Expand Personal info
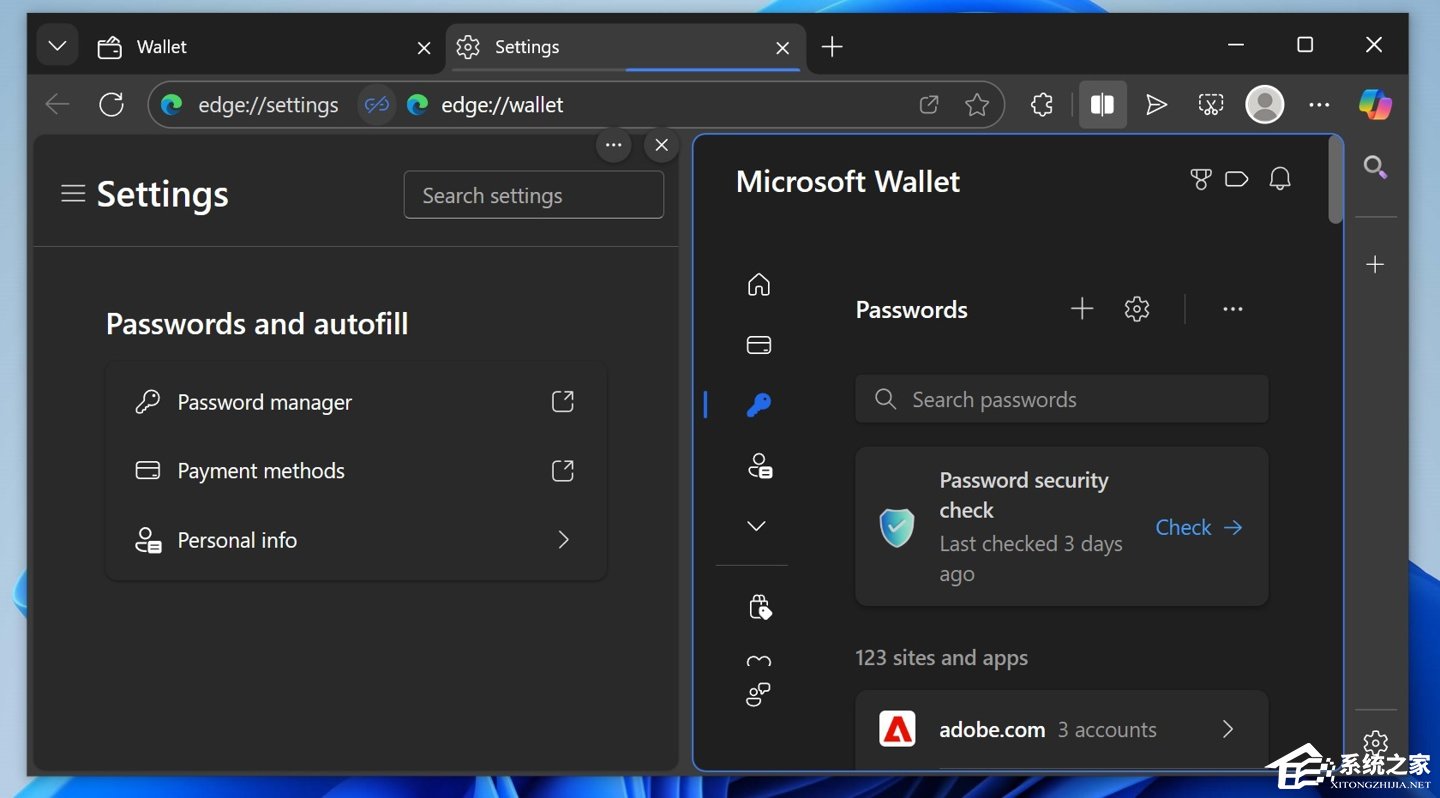This screenshot has height=798, width=1440. (356, 540)
